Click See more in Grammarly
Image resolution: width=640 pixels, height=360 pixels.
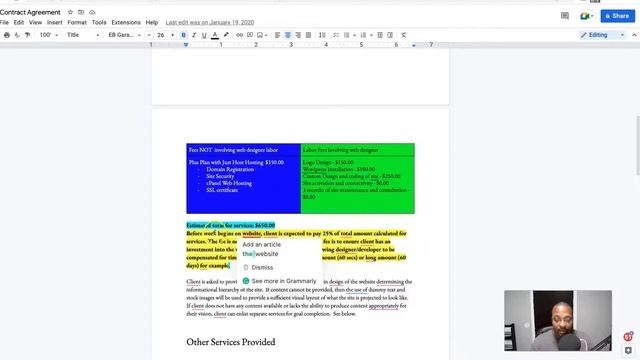280,281
